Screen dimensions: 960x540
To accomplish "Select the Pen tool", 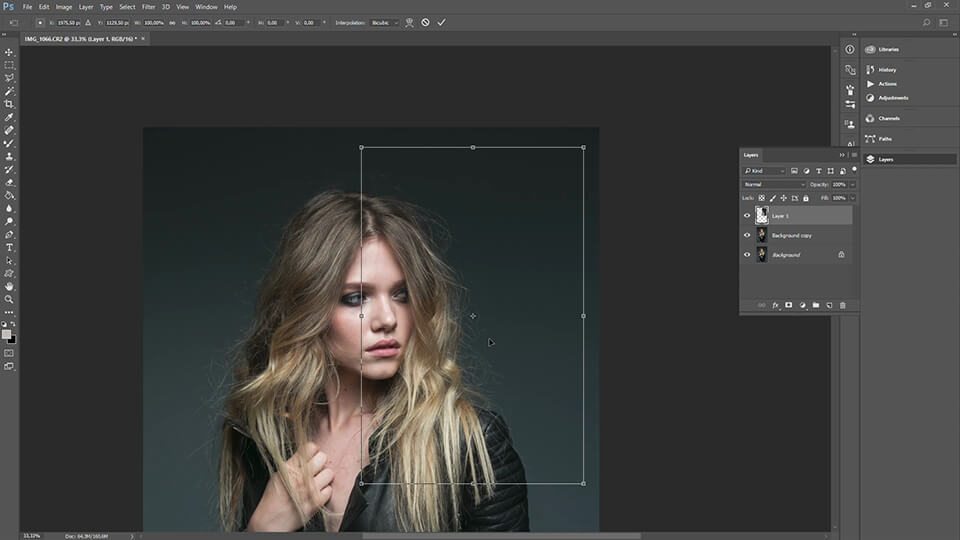I will coord(9,234).
